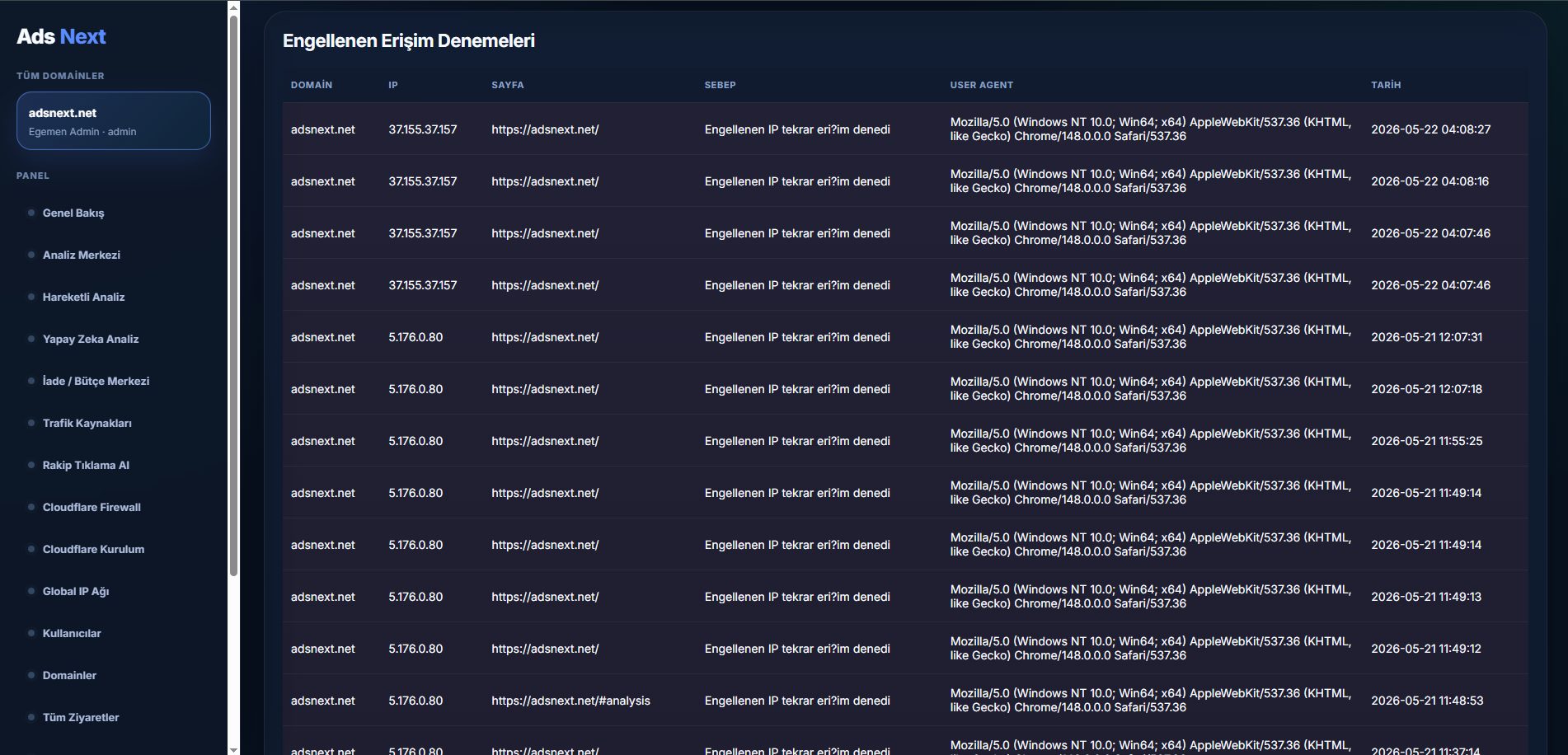The image size is (1568, 755).
Task: Click the date 2026-05-21 12:07:18
Action: (x=1426, y=389)
